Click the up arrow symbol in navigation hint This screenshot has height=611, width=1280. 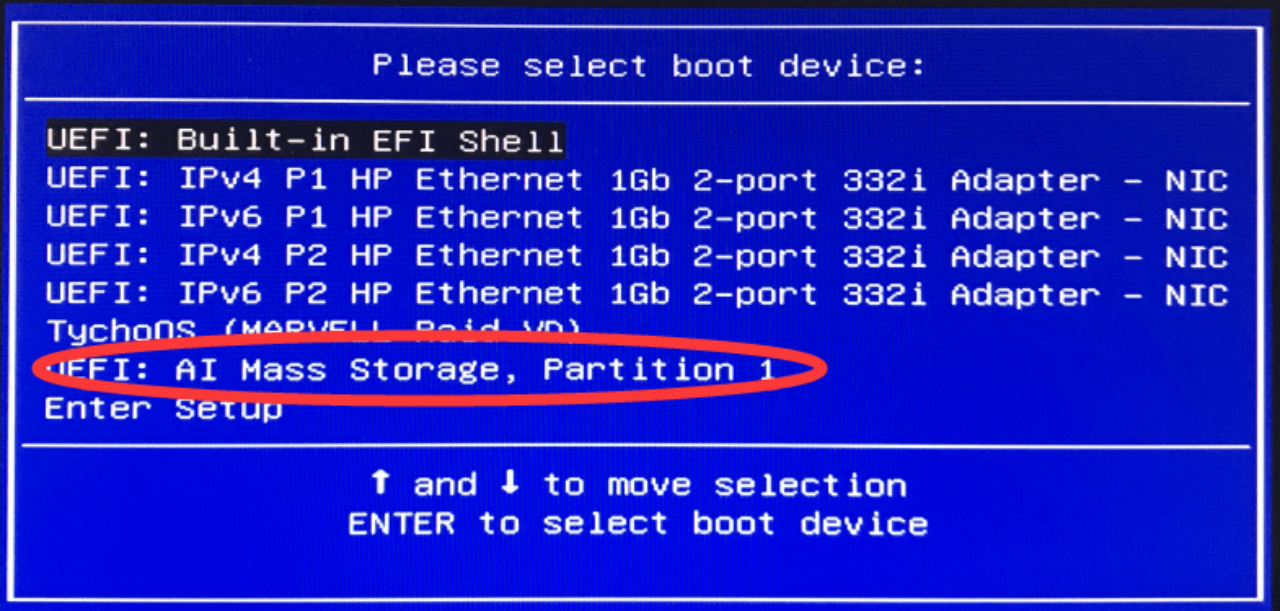pyautogui.click(x=380, y=484)
